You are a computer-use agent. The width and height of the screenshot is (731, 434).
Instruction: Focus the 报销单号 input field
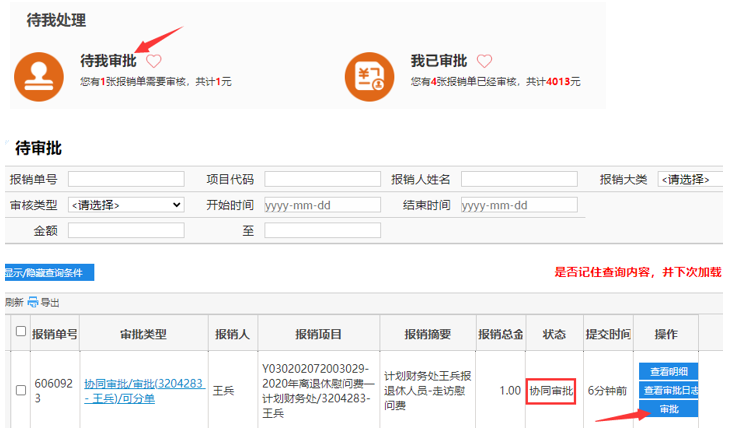click(x=126, y=179)
